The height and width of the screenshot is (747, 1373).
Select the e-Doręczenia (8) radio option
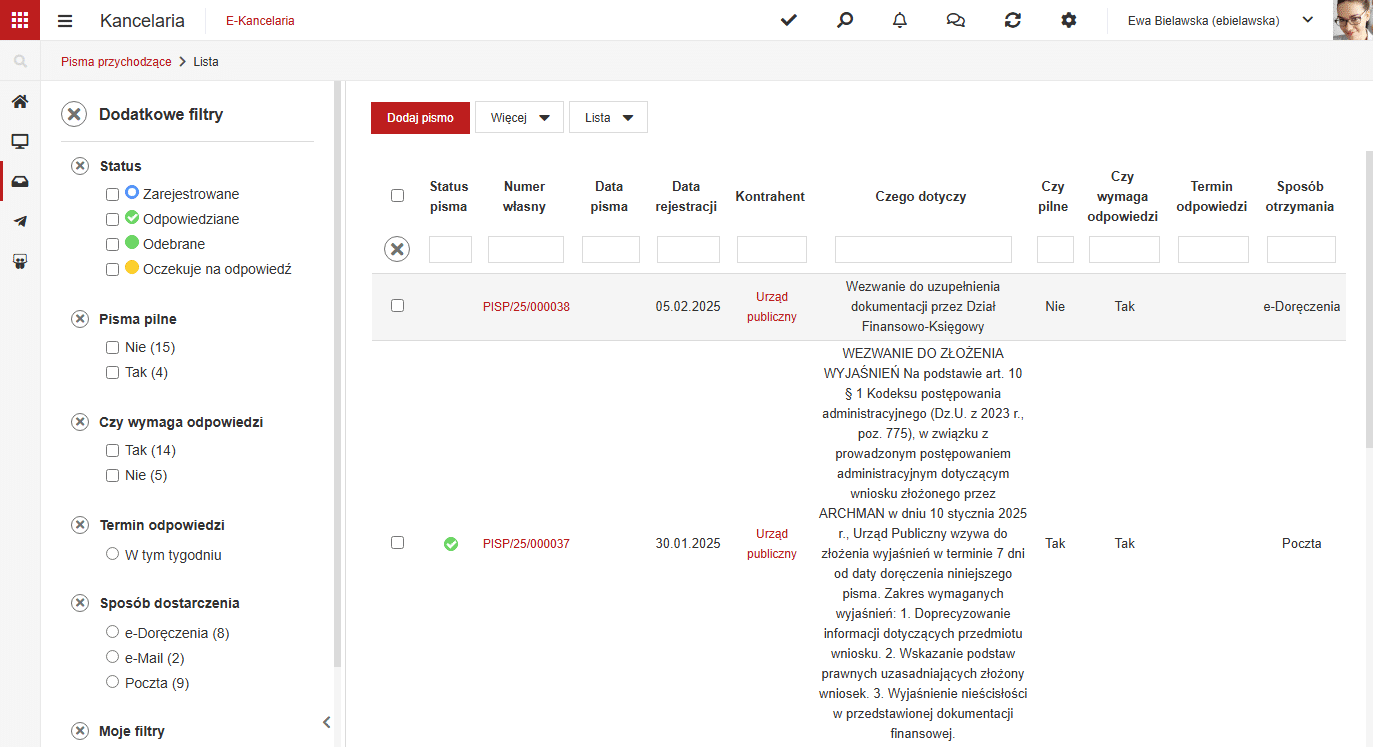113,632
